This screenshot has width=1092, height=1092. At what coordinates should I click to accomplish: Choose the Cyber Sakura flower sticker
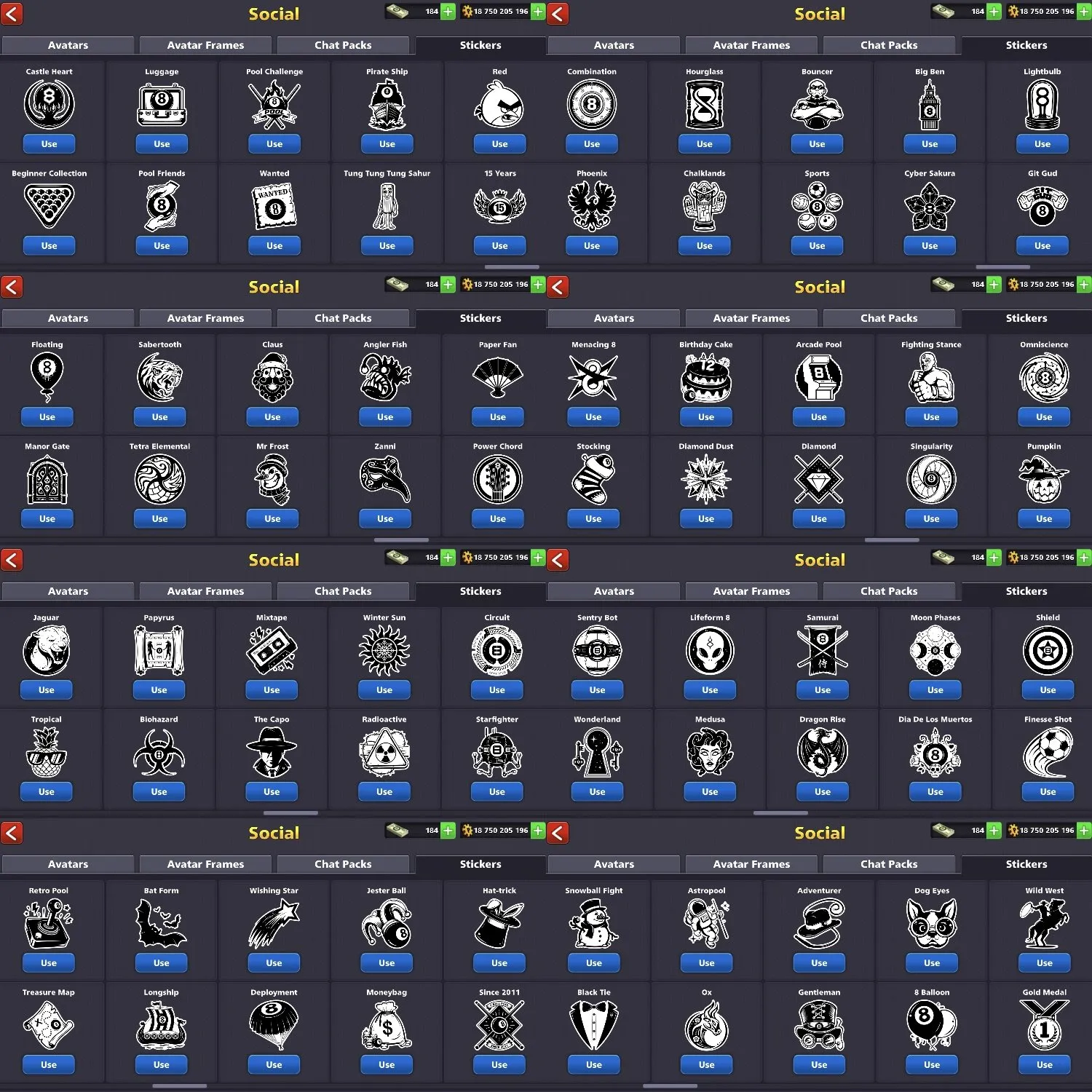pyautogui.click(x=930, y=206)
